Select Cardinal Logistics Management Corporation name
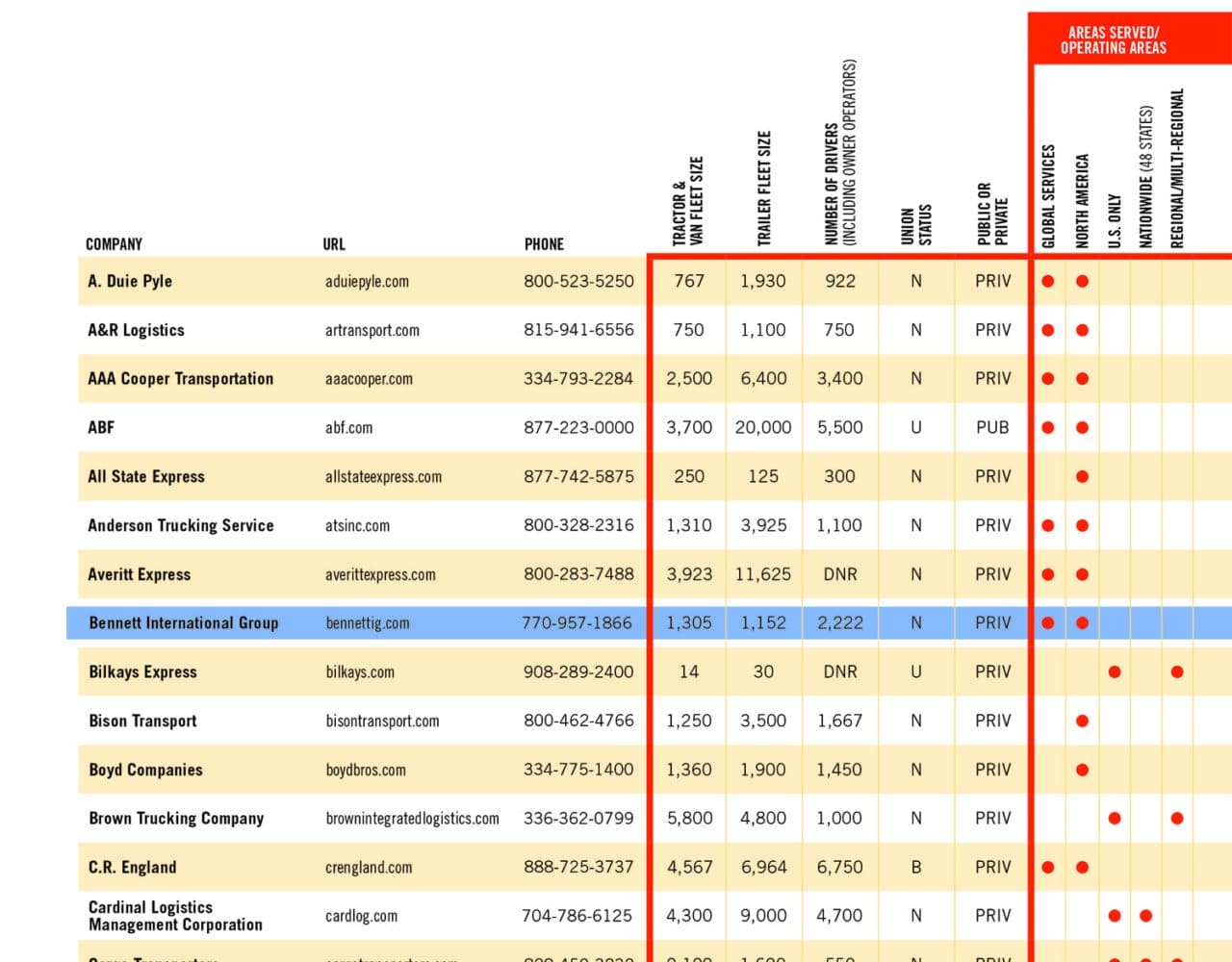 point(175,916)
